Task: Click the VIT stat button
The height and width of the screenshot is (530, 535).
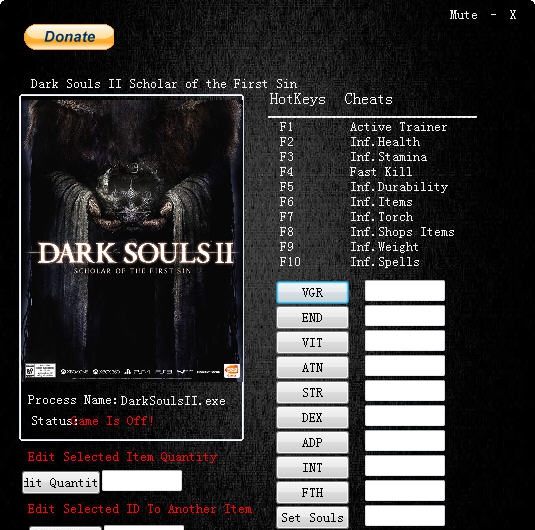Action: coord(312,342)
